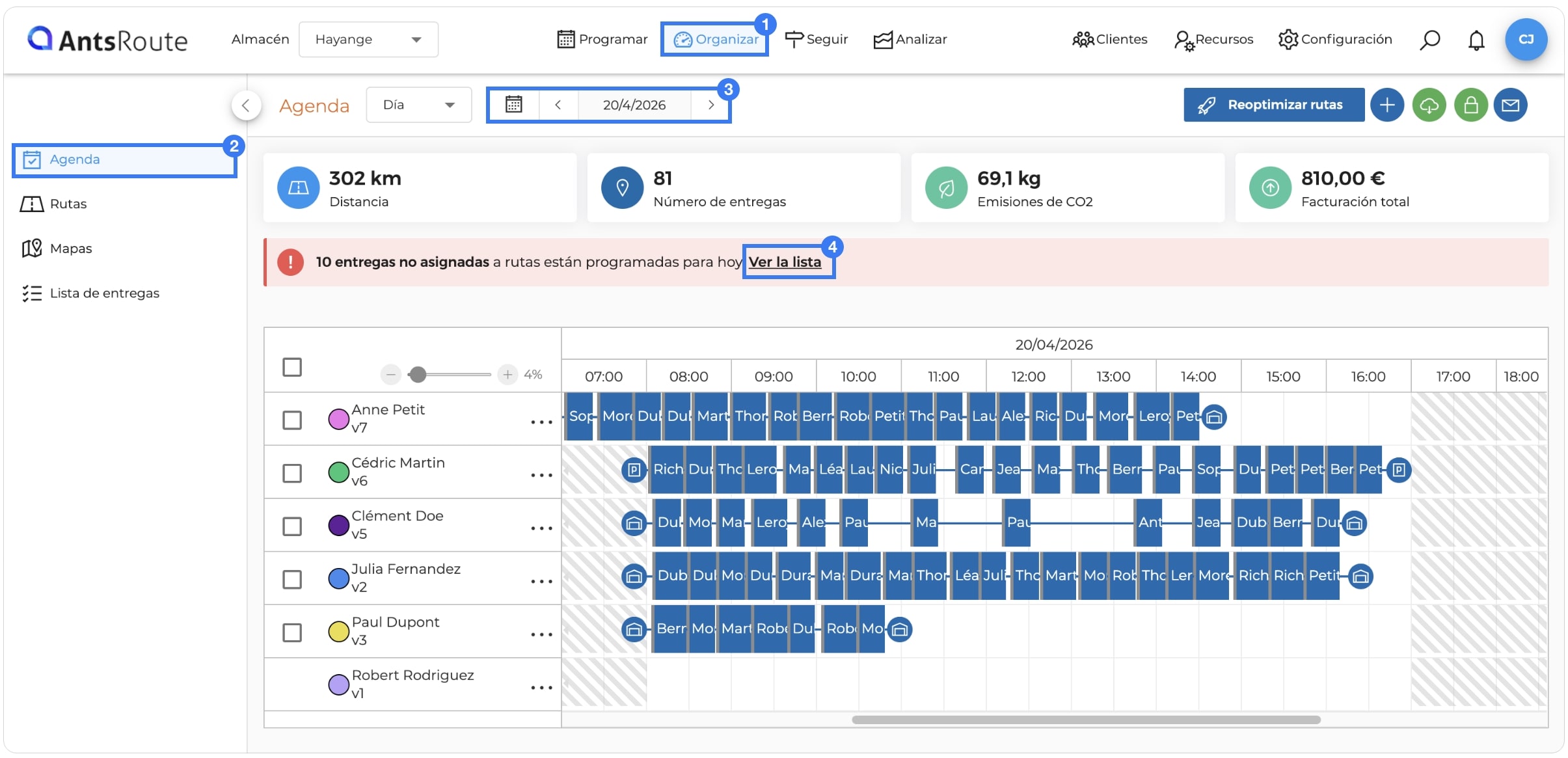Open the Día view dropdown
The image size is (1568, 758).
(x=418, y=105)
